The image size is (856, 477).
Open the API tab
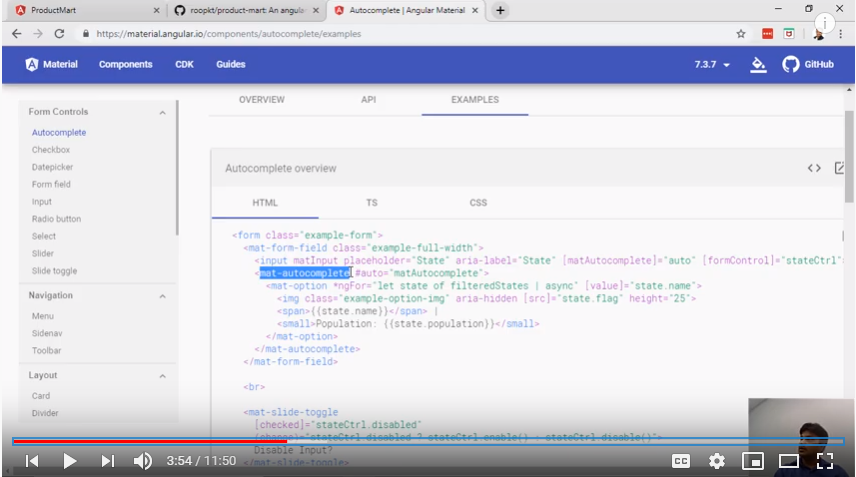(369, 100)
